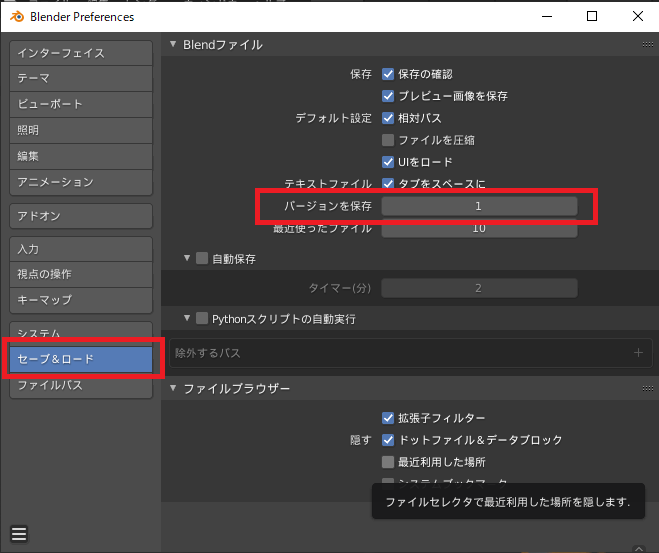Click plus icon in excluded paths field
This screenshot has height=553, width=659.
click(x=638, y=353)
